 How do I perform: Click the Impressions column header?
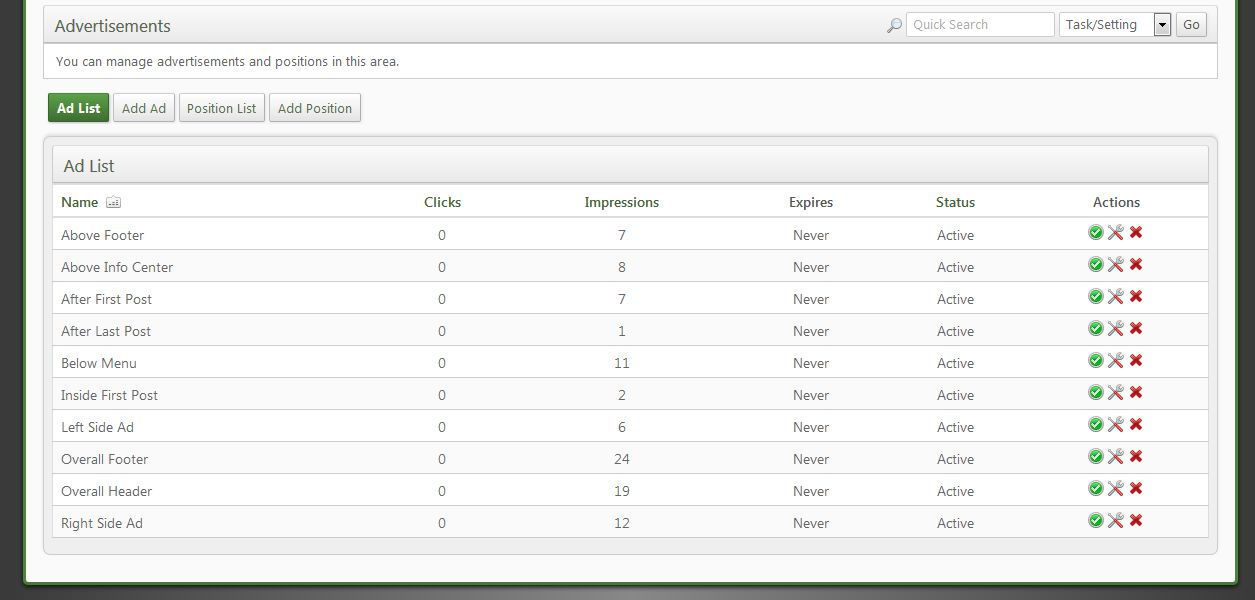pyautogui.click(x=621, y=202)
